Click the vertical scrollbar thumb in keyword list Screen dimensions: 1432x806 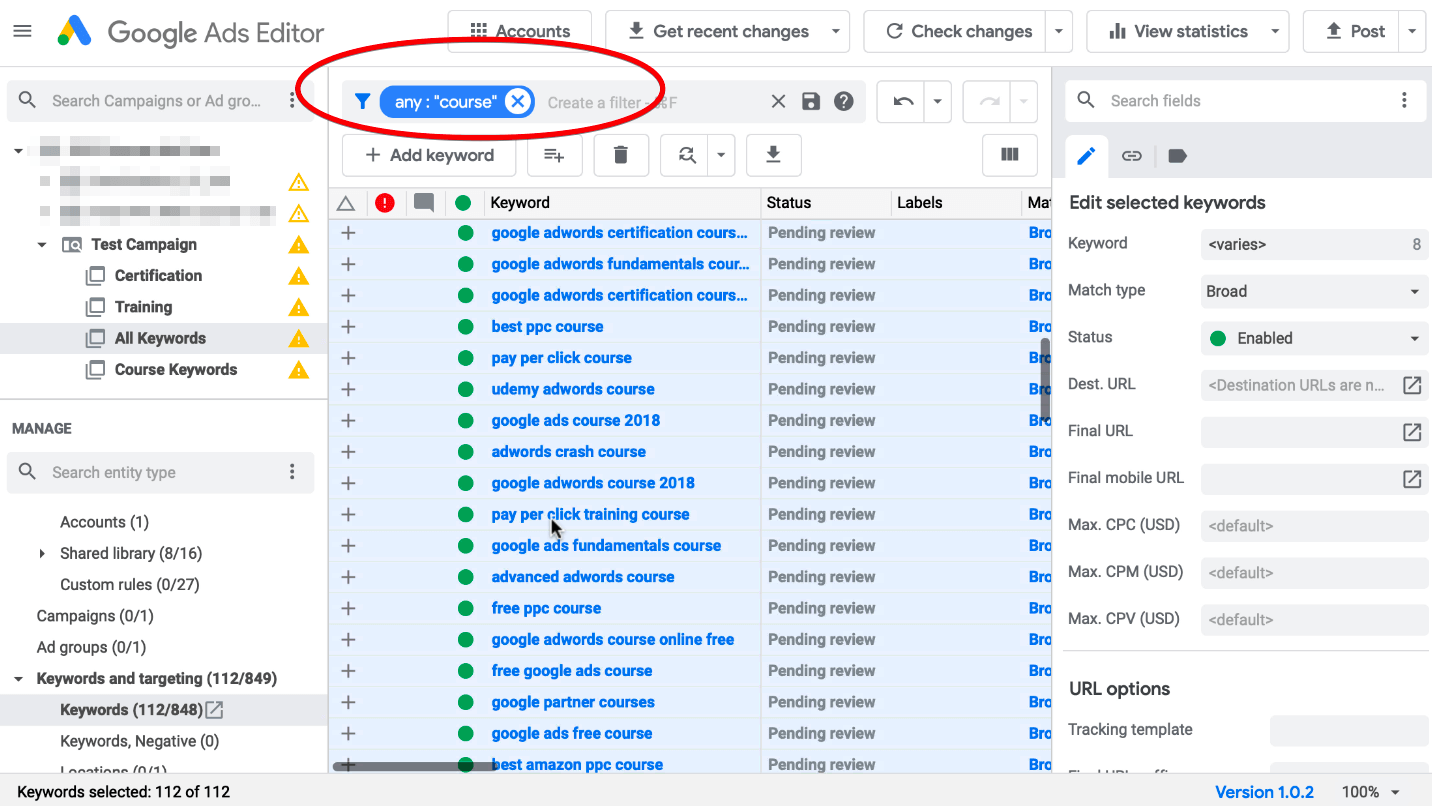click(1046, 379)
